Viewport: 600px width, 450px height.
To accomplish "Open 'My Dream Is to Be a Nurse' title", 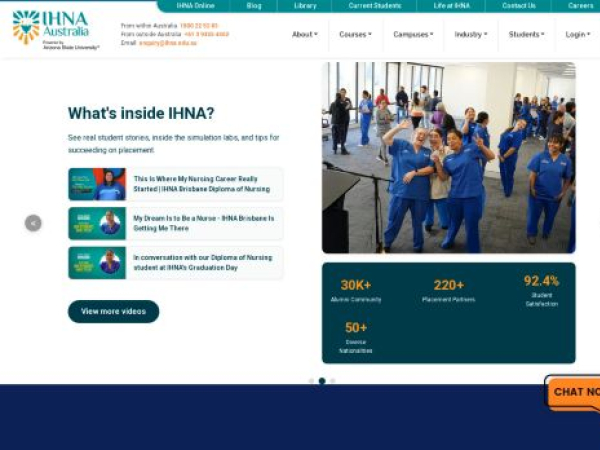I will click(x=204, y=223).
